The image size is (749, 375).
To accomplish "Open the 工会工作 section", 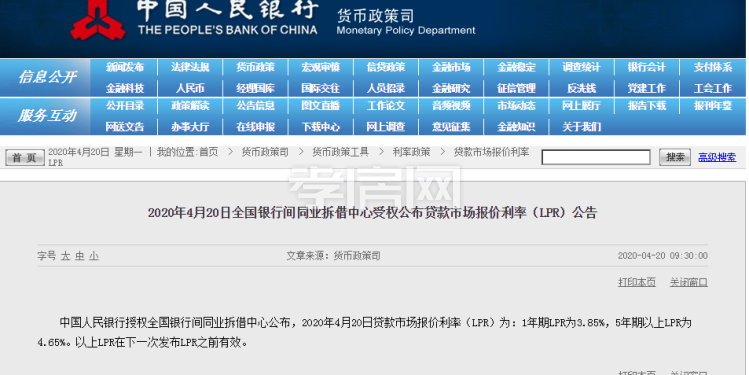I will click(x=713, y=88).
